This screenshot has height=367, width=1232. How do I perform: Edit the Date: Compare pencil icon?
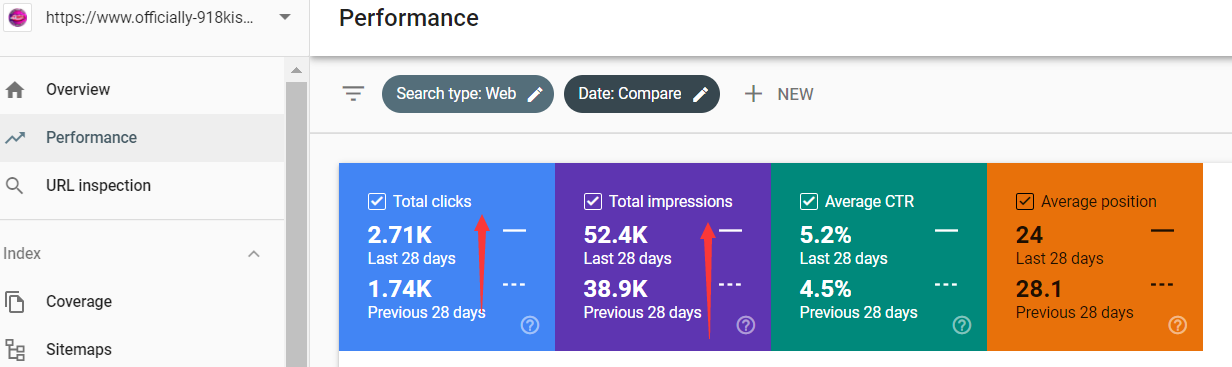pos(701,94)
